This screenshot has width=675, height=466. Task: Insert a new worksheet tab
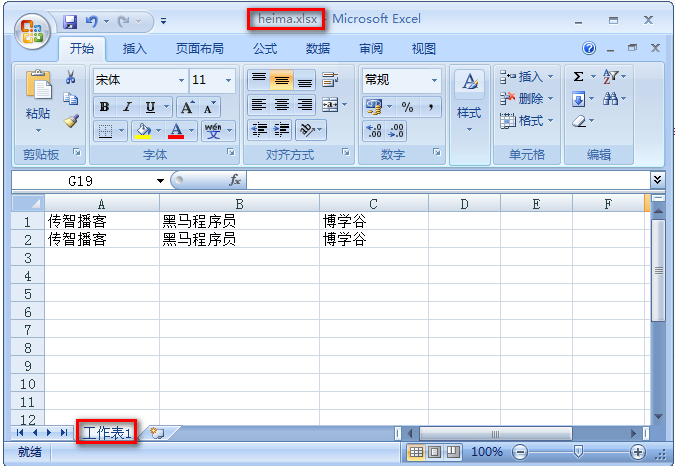pos(158,433)
